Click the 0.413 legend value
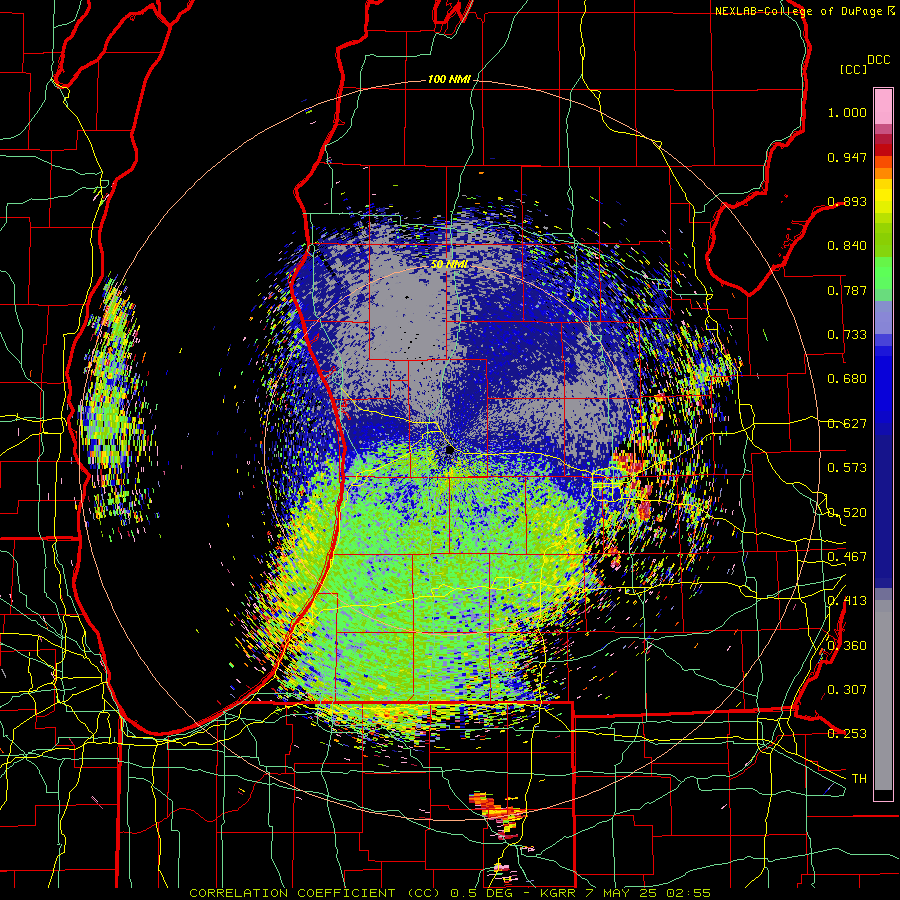The height and width of the screenshot is (900, 900). coord(847,601)
